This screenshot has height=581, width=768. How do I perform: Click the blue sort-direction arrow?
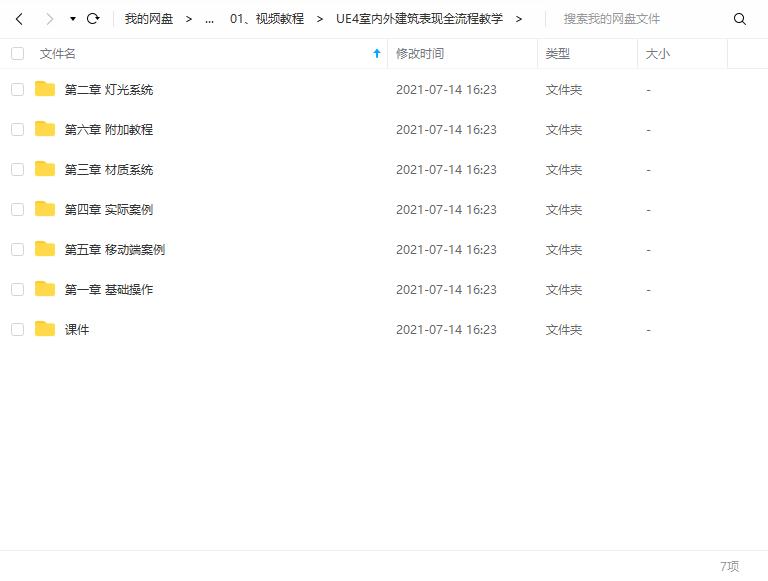coord(377,53)
